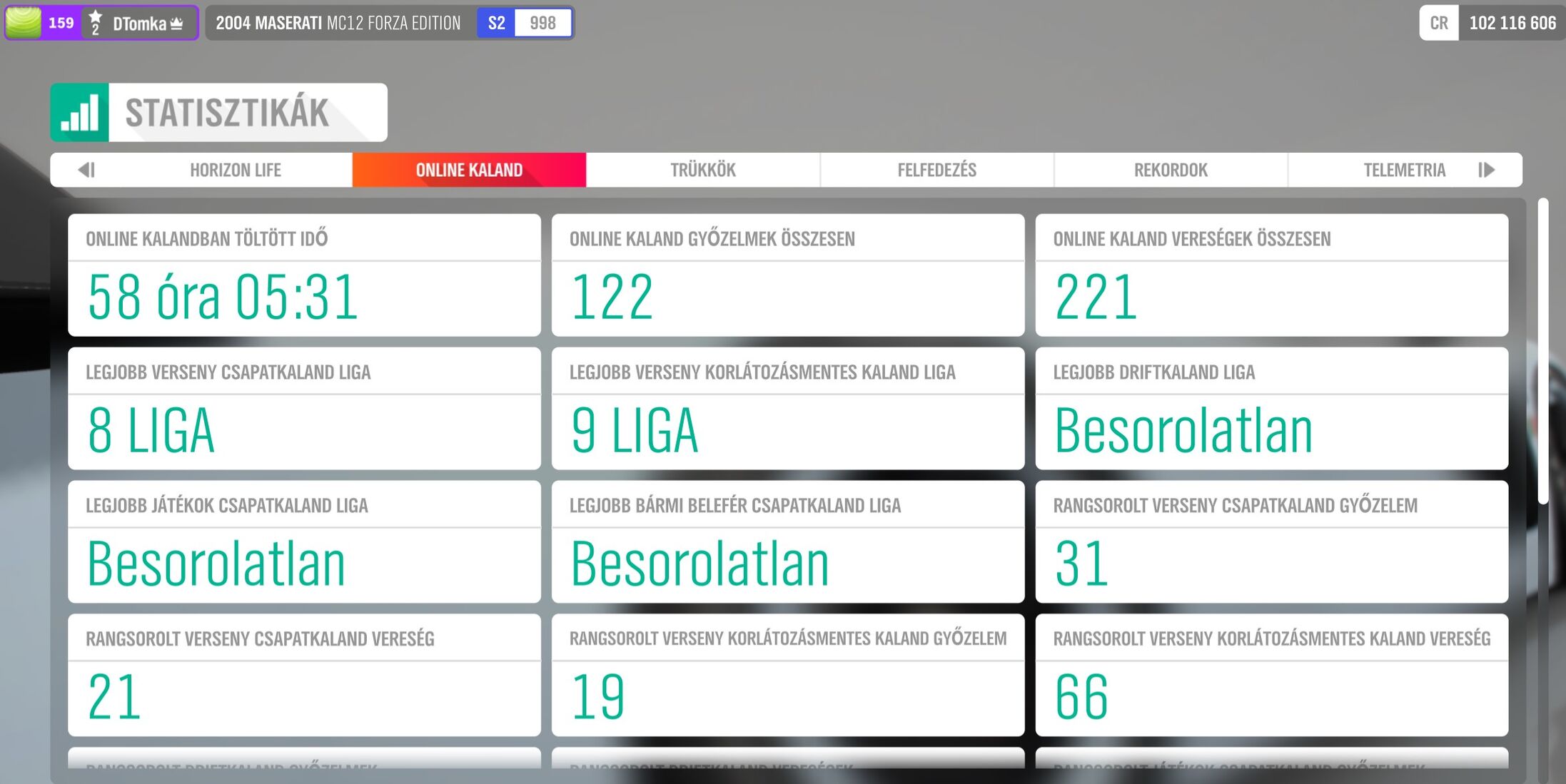Viewport: 1566px width, 784px height.
Task: Click the 8 LIGA value
Action: [151, 430]
